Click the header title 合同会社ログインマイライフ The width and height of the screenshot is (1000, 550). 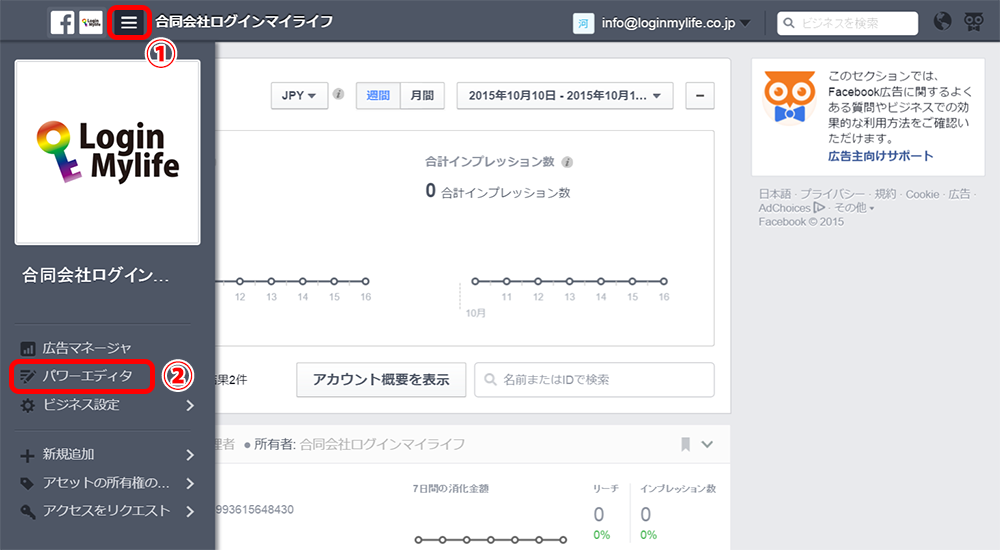click(x=244, y=22)
